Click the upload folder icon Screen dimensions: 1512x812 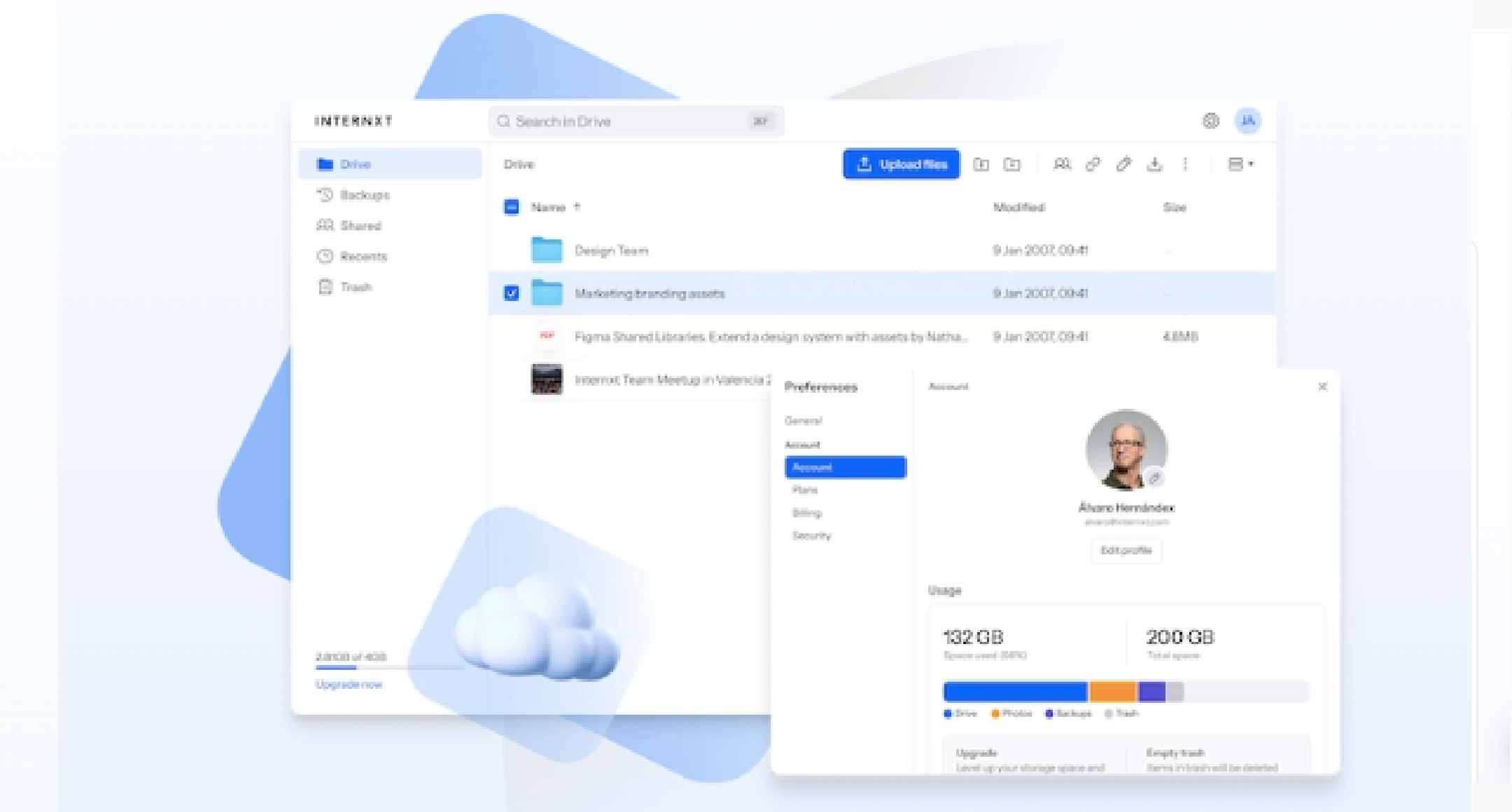click(981, 164)
